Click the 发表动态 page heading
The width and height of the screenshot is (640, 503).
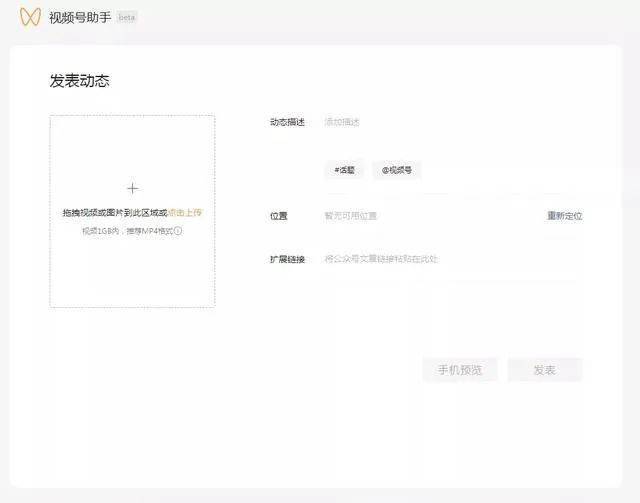pos(79,81)
